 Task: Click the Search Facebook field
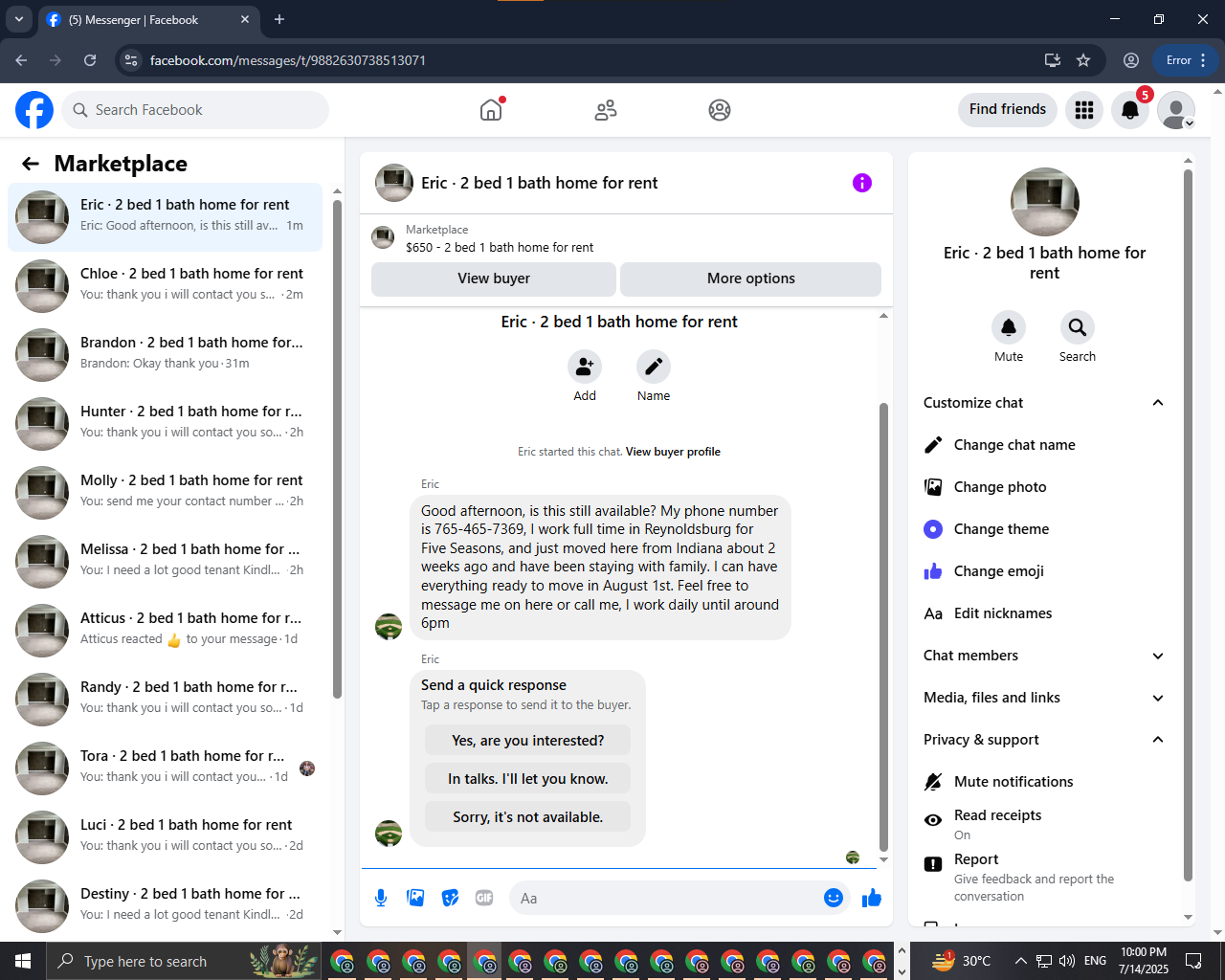pos(195,110)
